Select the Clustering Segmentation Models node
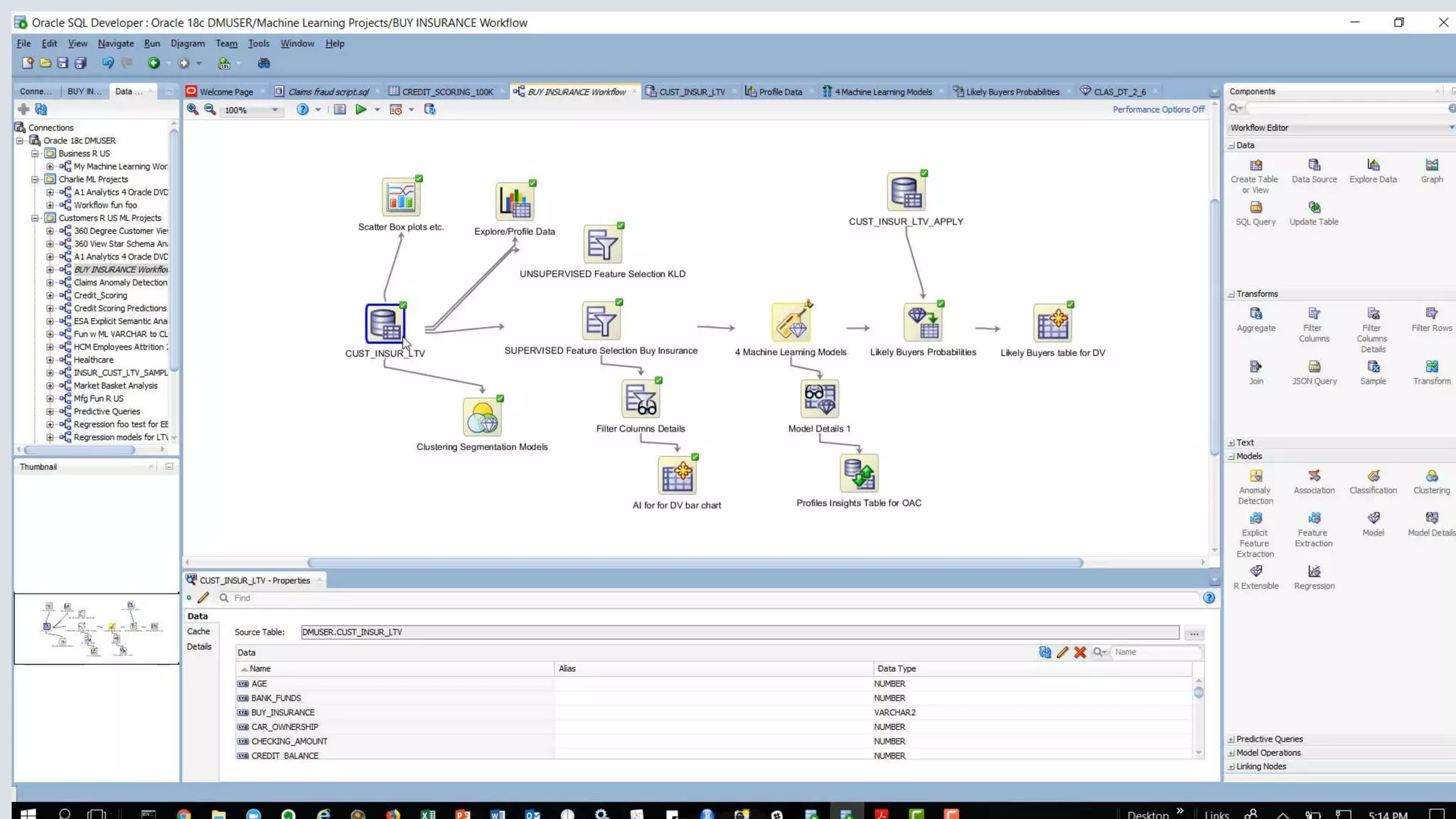Image resolution: width=1456 pixels, height=819 pixels. click(482, 417)
